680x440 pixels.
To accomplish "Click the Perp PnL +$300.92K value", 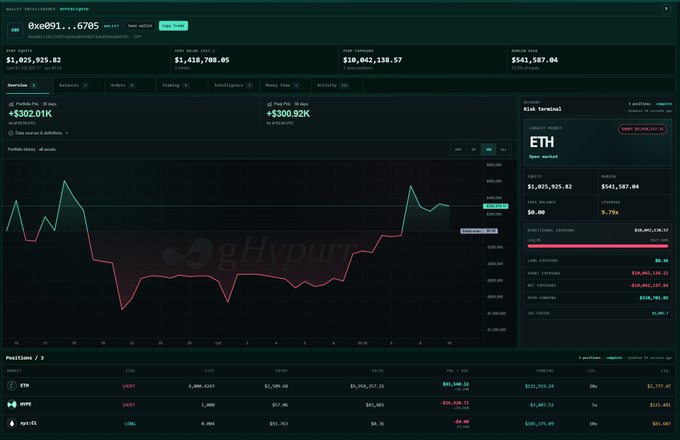I will pos(288,114).
